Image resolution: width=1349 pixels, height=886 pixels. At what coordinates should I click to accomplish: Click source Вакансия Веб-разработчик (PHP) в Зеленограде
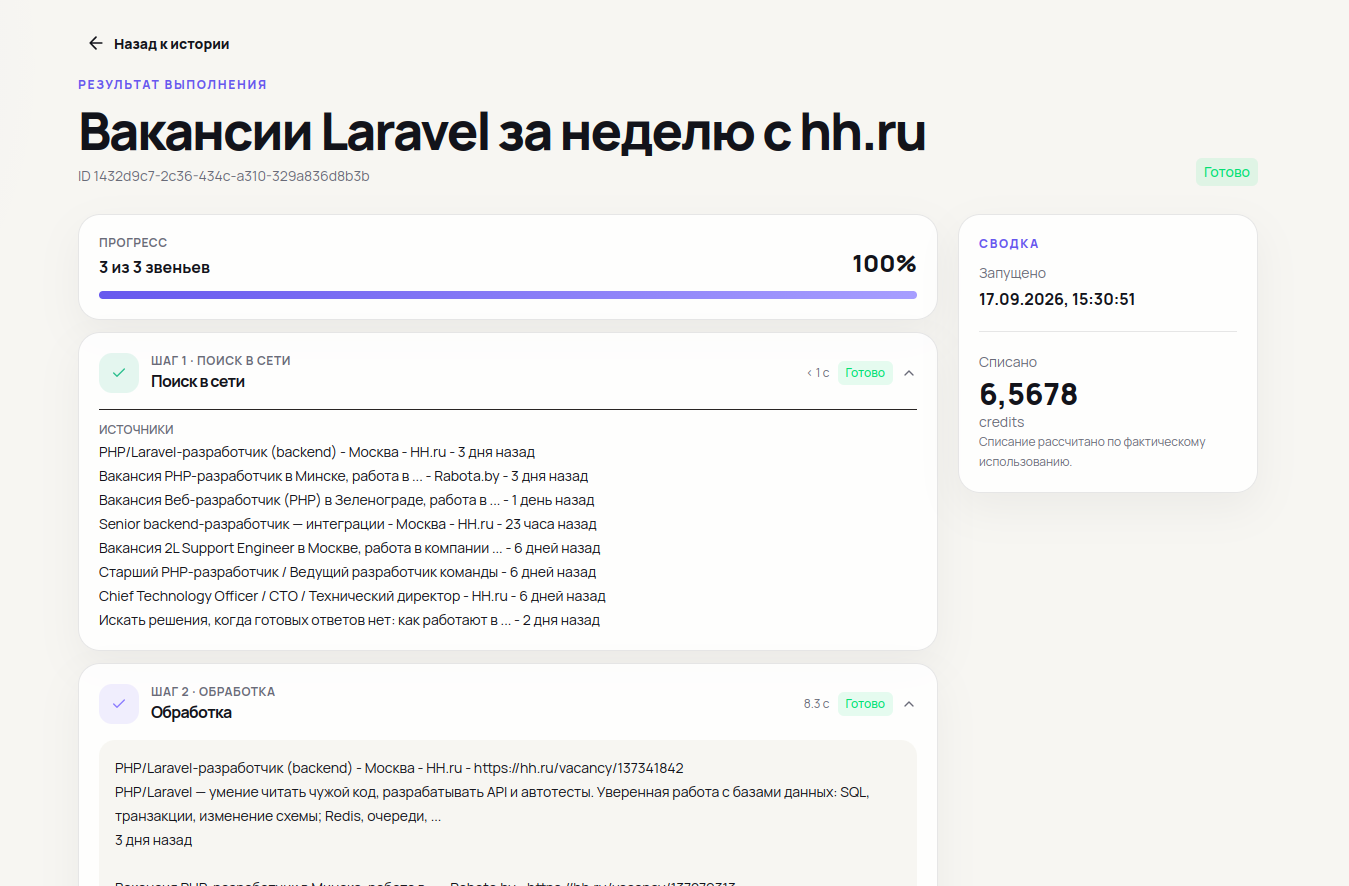346,500
